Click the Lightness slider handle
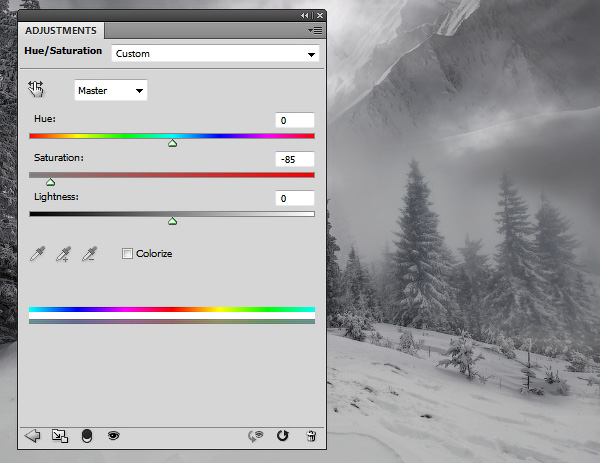Viewport: 600px width, 463px height. tap(173, 221)
